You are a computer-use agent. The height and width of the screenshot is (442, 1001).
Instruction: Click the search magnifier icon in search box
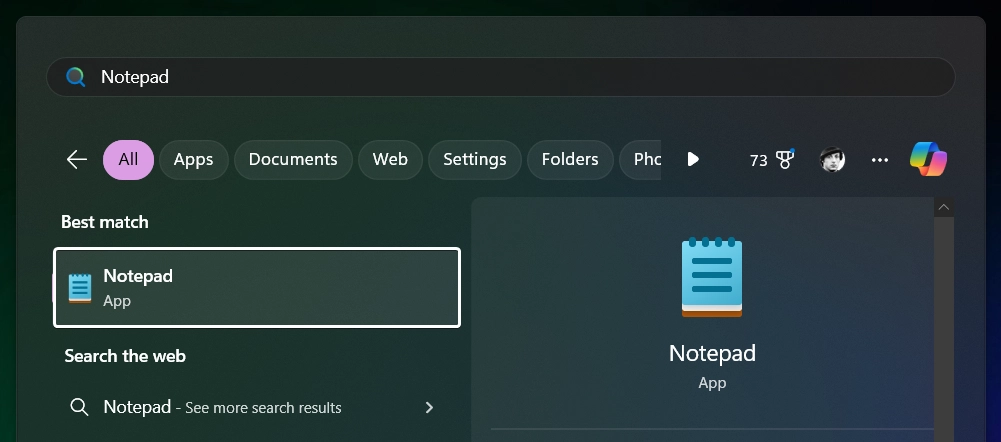(75, 77)
